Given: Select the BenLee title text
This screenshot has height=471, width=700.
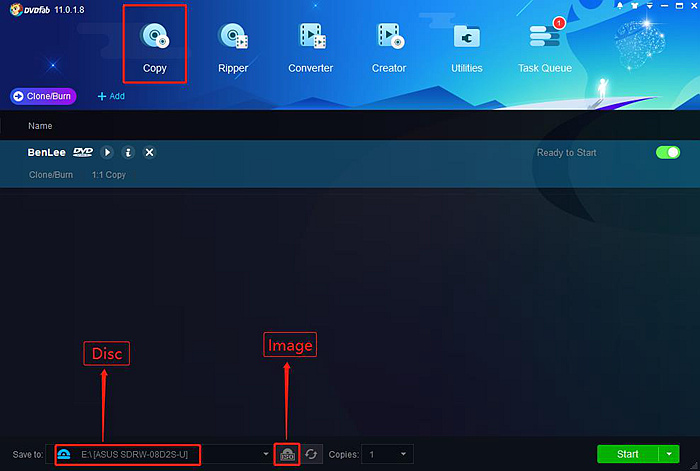Looking at the screenshot, I should (46, 152).
